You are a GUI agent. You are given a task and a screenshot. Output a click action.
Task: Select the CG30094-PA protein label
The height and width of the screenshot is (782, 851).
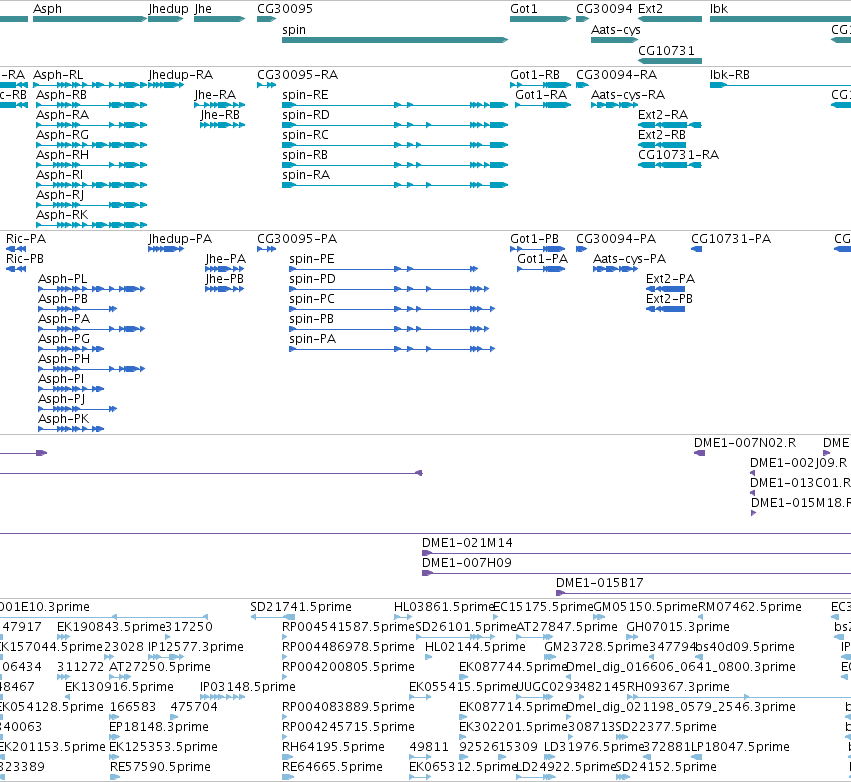[616, 239]
